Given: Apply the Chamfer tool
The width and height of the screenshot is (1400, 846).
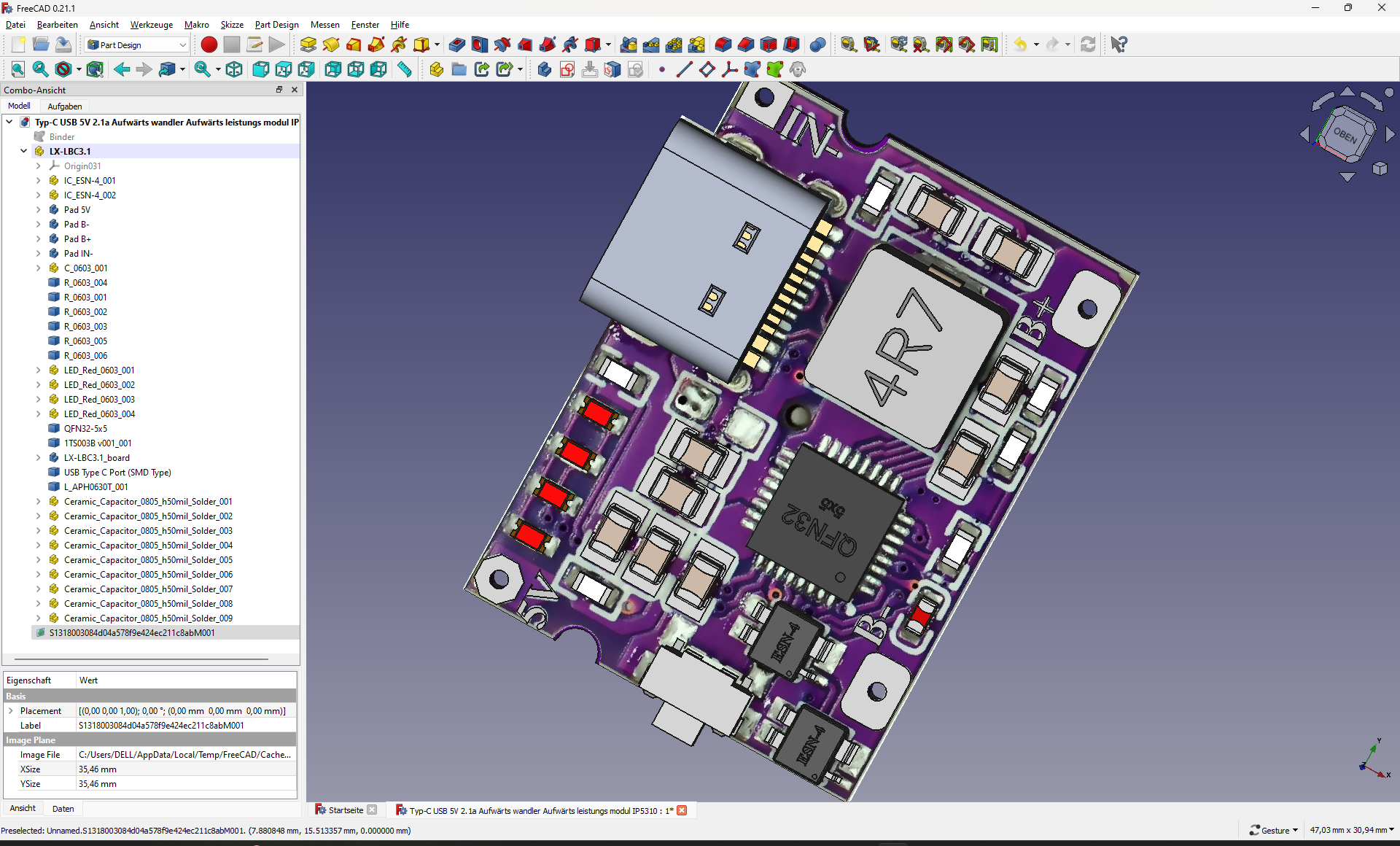Looking at the screenshot, I should point(746,44).
